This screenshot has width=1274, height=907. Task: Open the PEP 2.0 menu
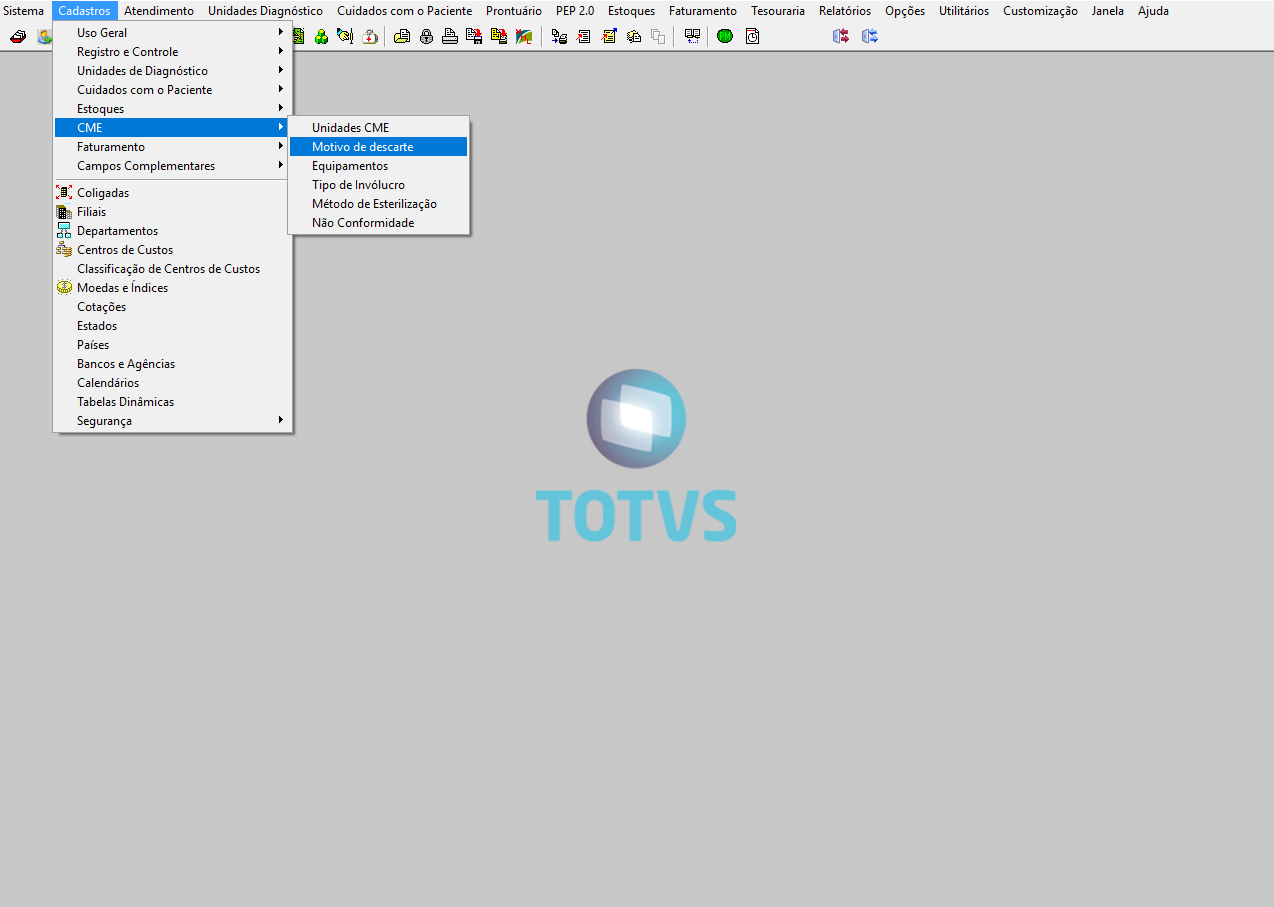click(x=575, y=11)
